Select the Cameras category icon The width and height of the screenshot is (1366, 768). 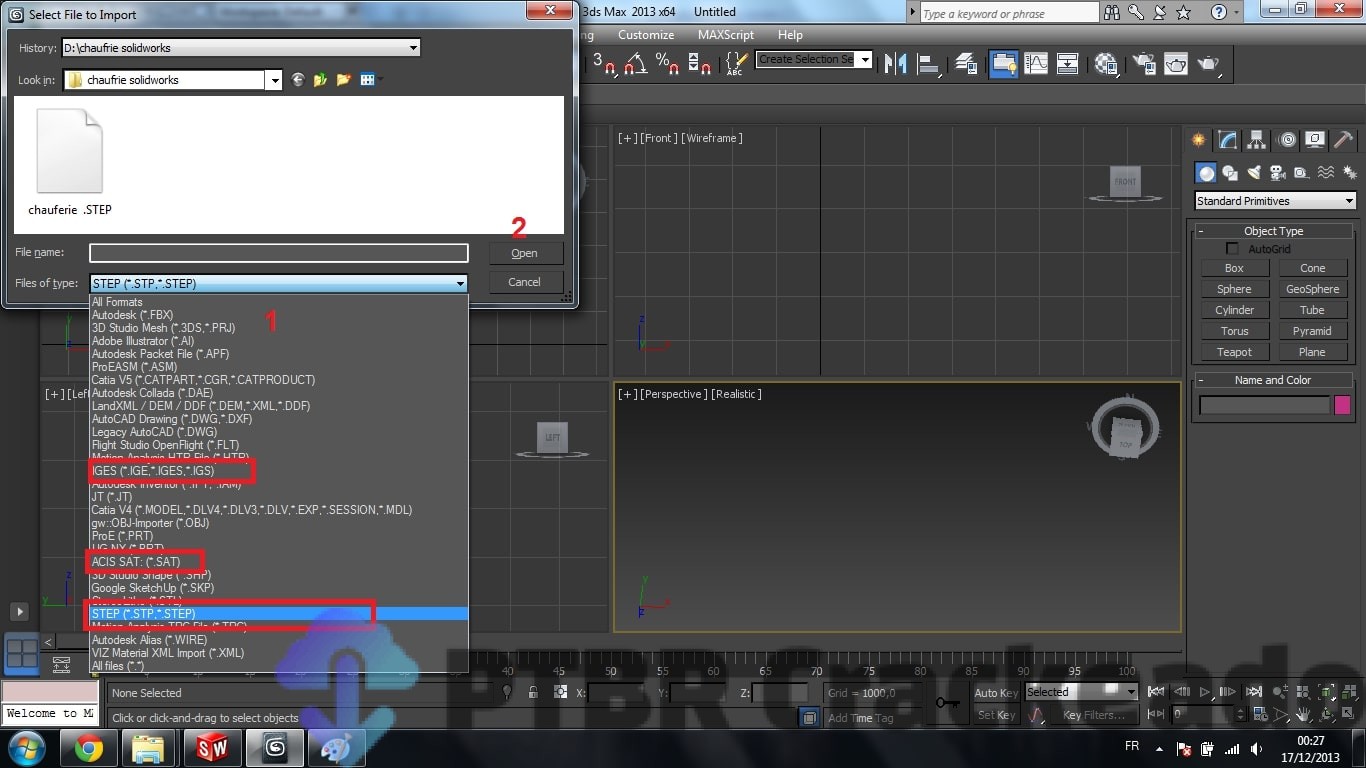(x=1278, y=173)
